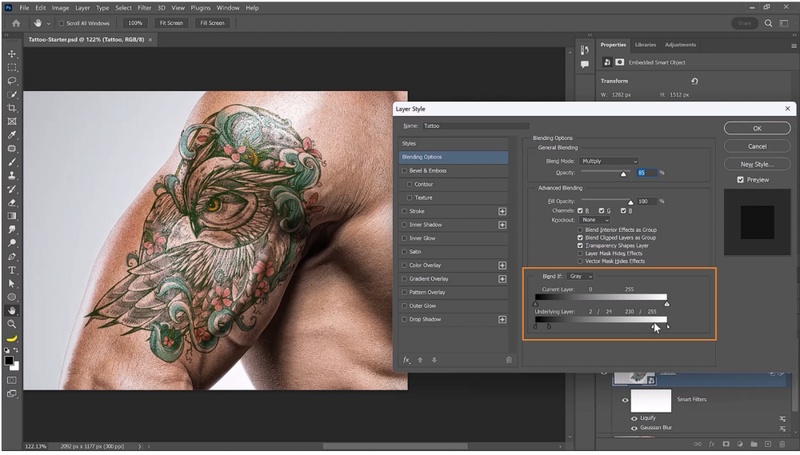Open the Properties panel flyout menu
Image resolution: width=800 pixels, height=455 pixels.
point(794,45)
